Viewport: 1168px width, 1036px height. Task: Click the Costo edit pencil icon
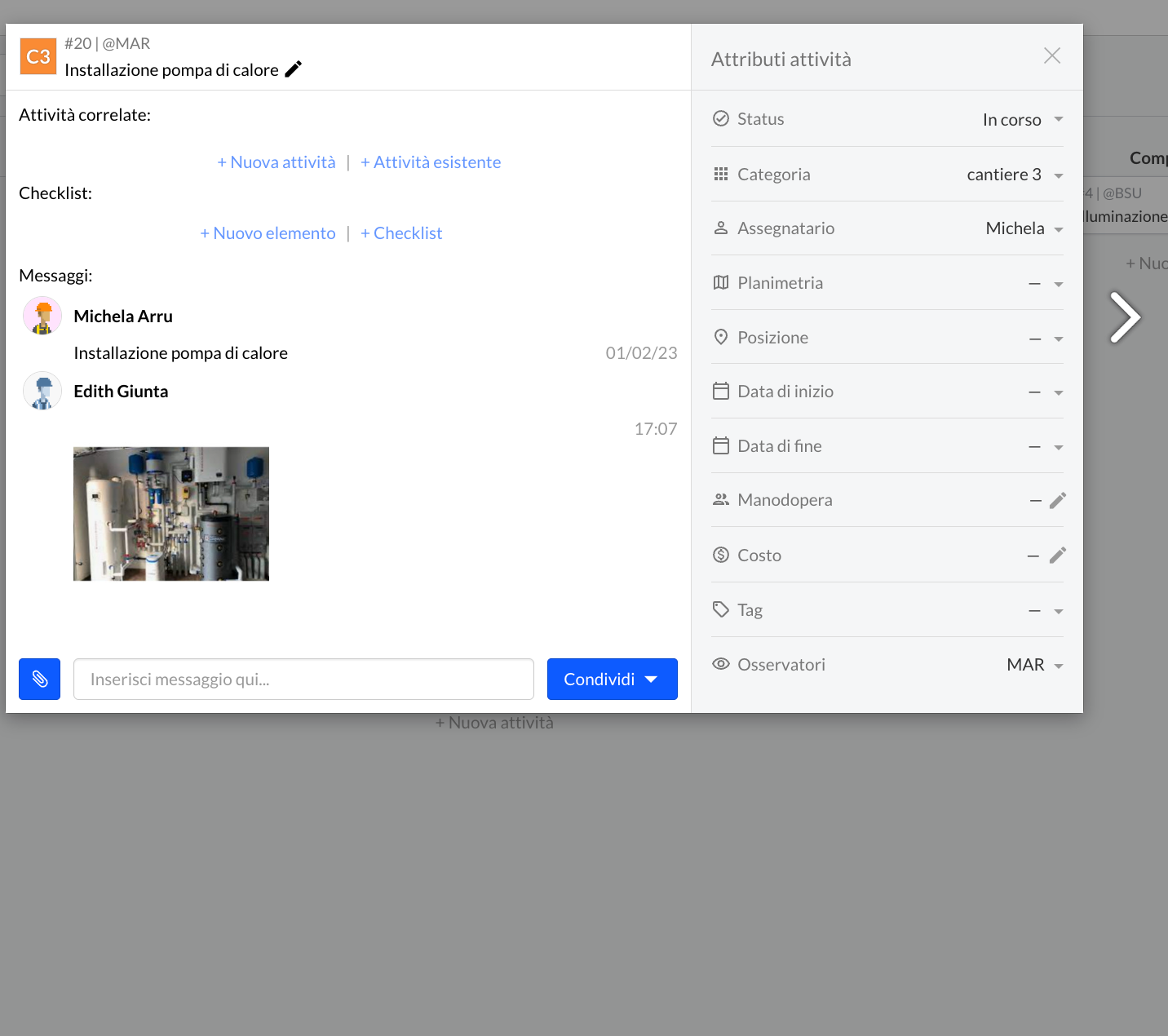[1057, 556]
